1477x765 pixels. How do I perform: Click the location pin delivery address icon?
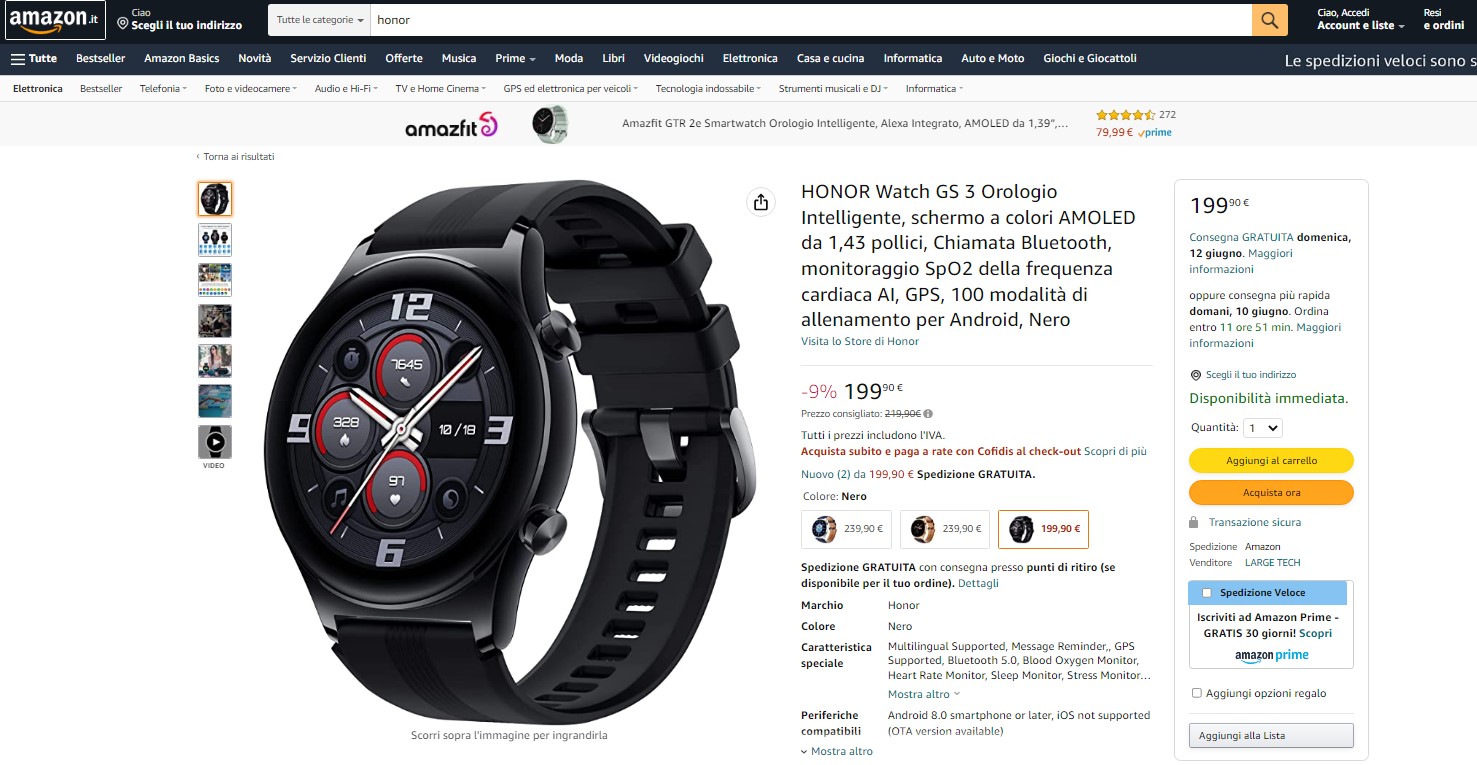[122, 22]
